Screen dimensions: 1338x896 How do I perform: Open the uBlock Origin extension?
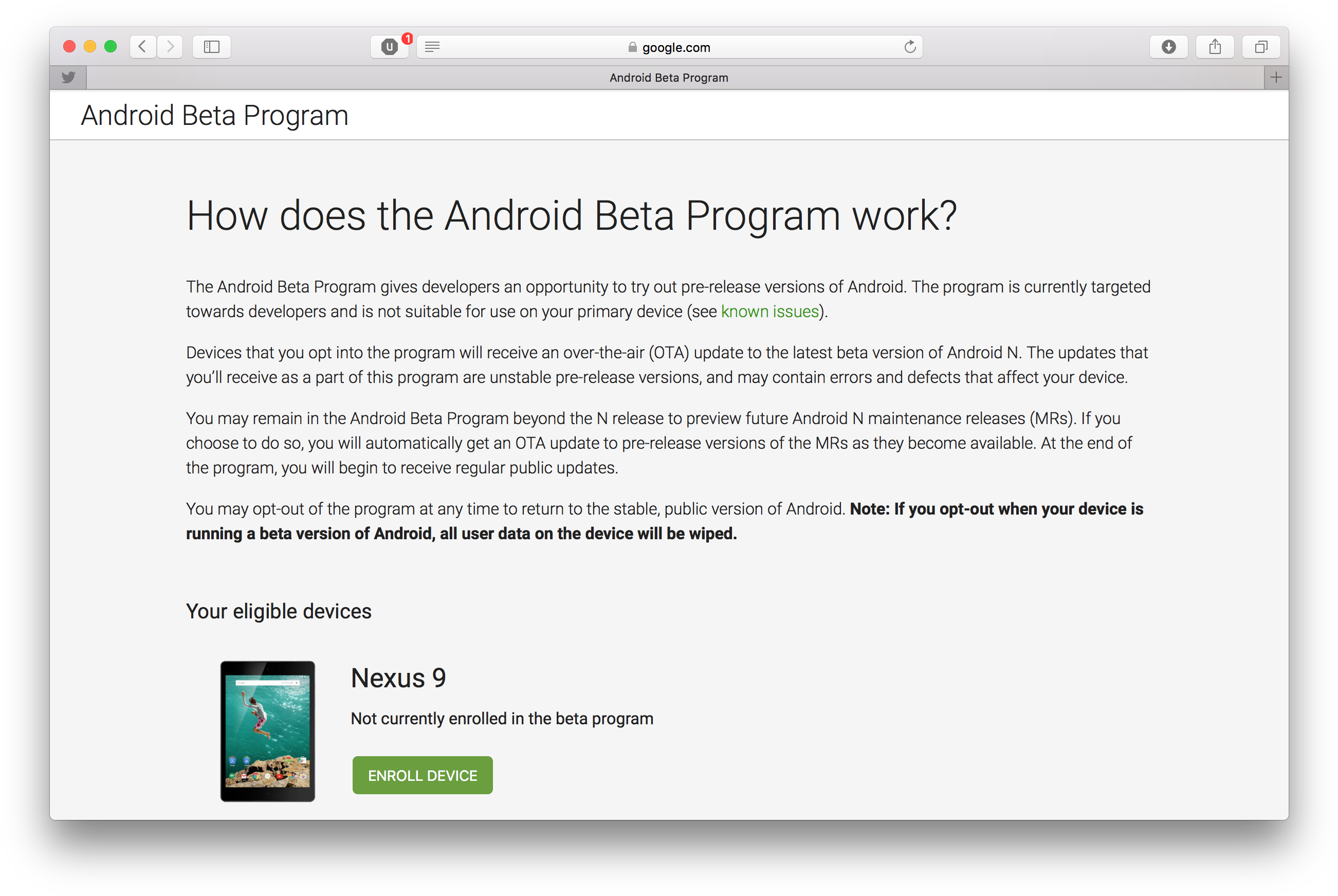tap(390, 47)
